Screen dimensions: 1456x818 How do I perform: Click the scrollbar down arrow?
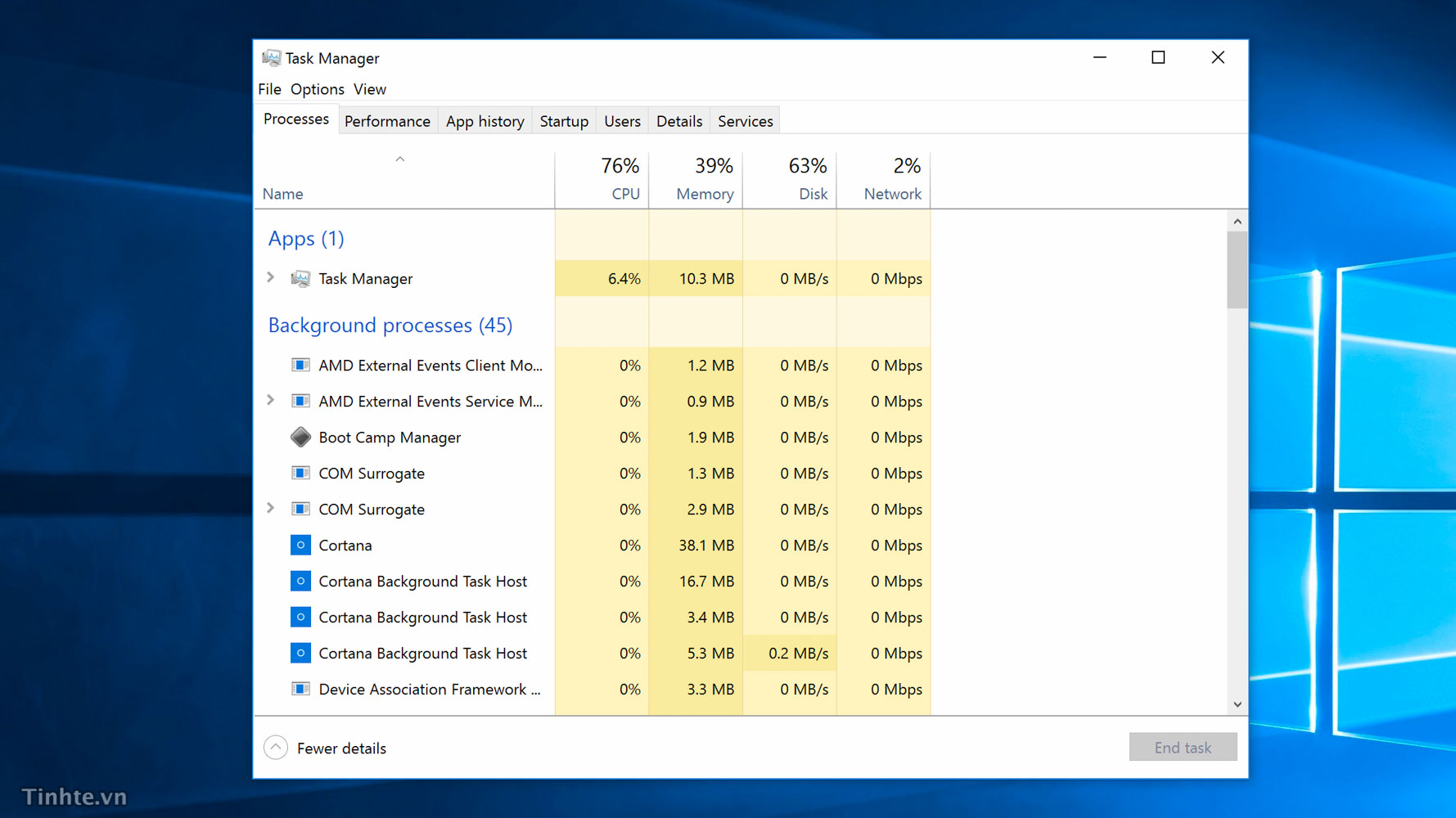[1237, 704]
